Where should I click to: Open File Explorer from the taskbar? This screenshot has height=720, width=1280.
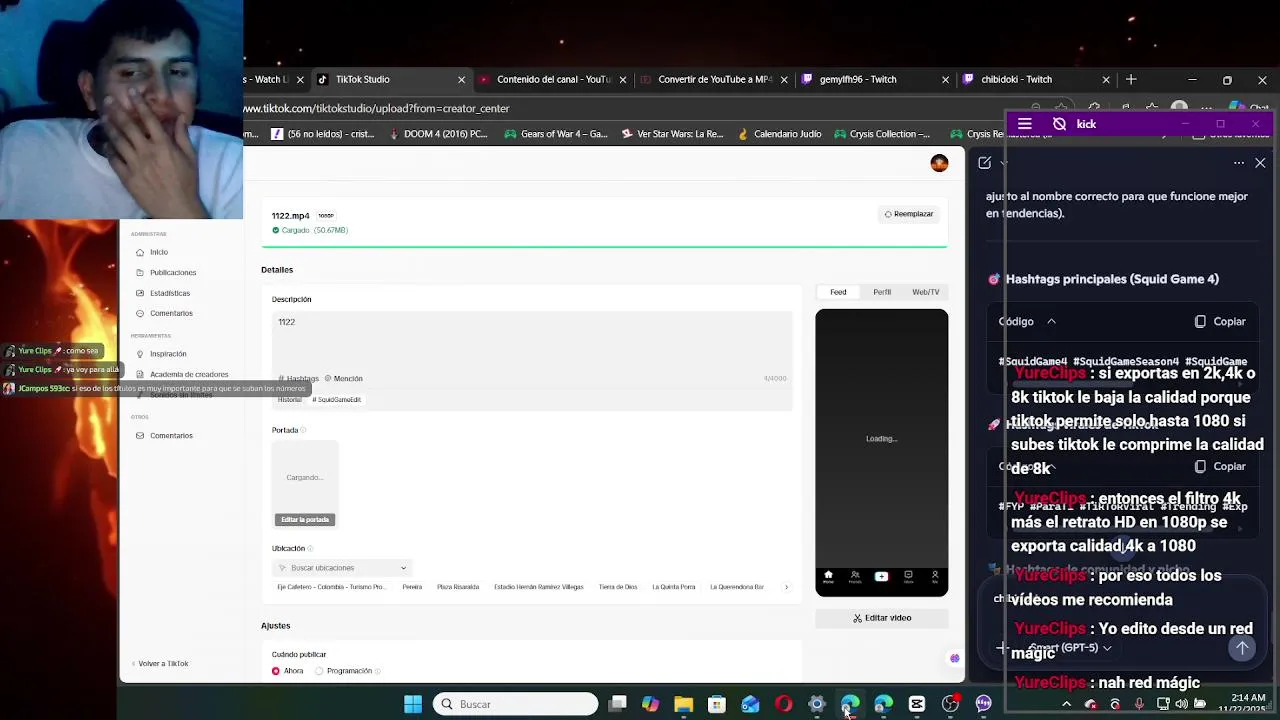(684, 704)
